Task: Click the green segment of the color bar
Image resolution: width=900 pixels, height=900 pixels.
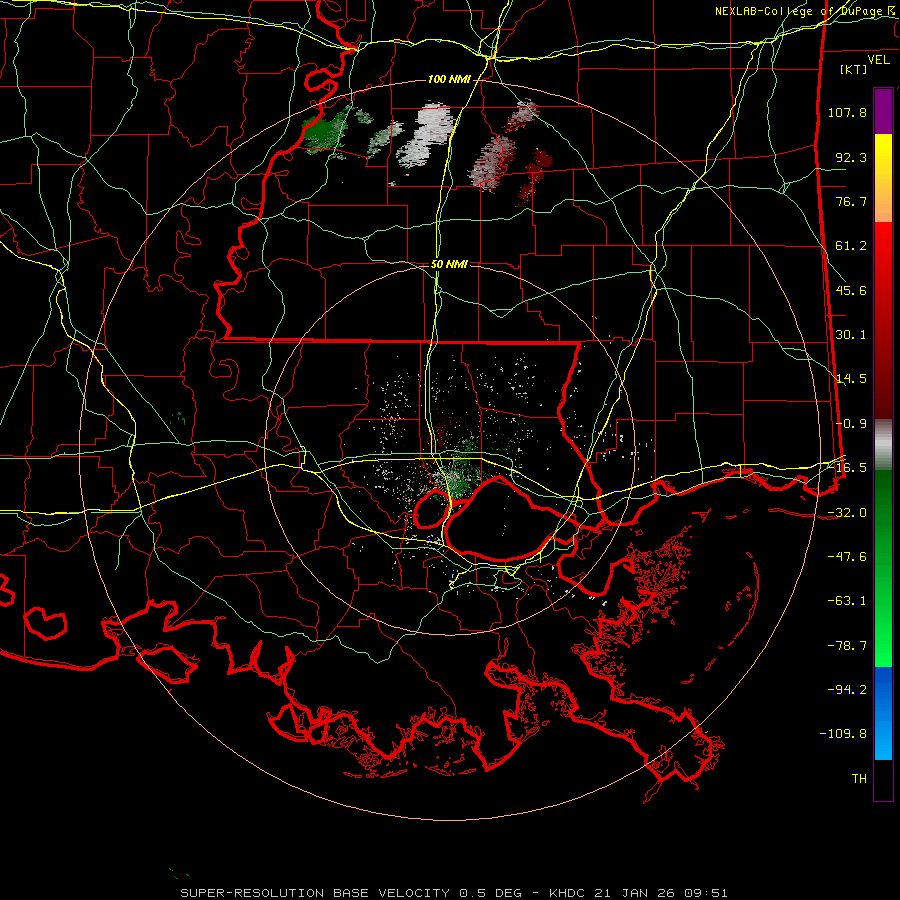Action: point(883,568)
